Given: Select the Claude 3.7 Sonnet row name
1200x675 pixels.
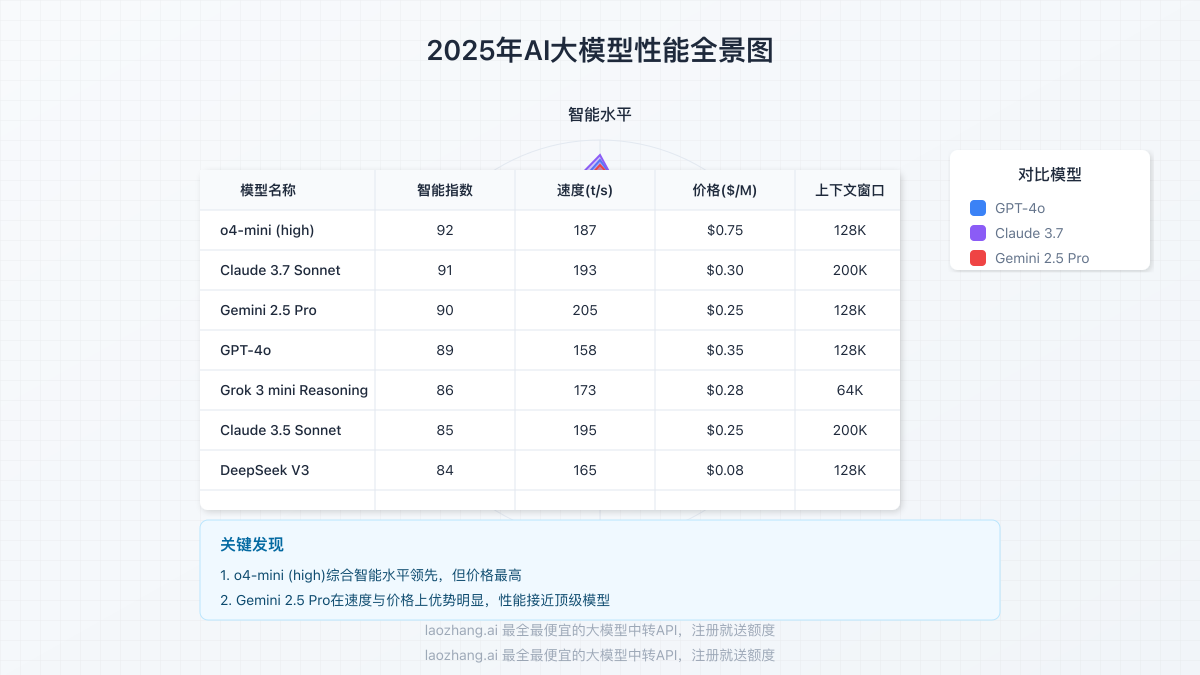Looking at the screenshot, I should pos(280,270).
